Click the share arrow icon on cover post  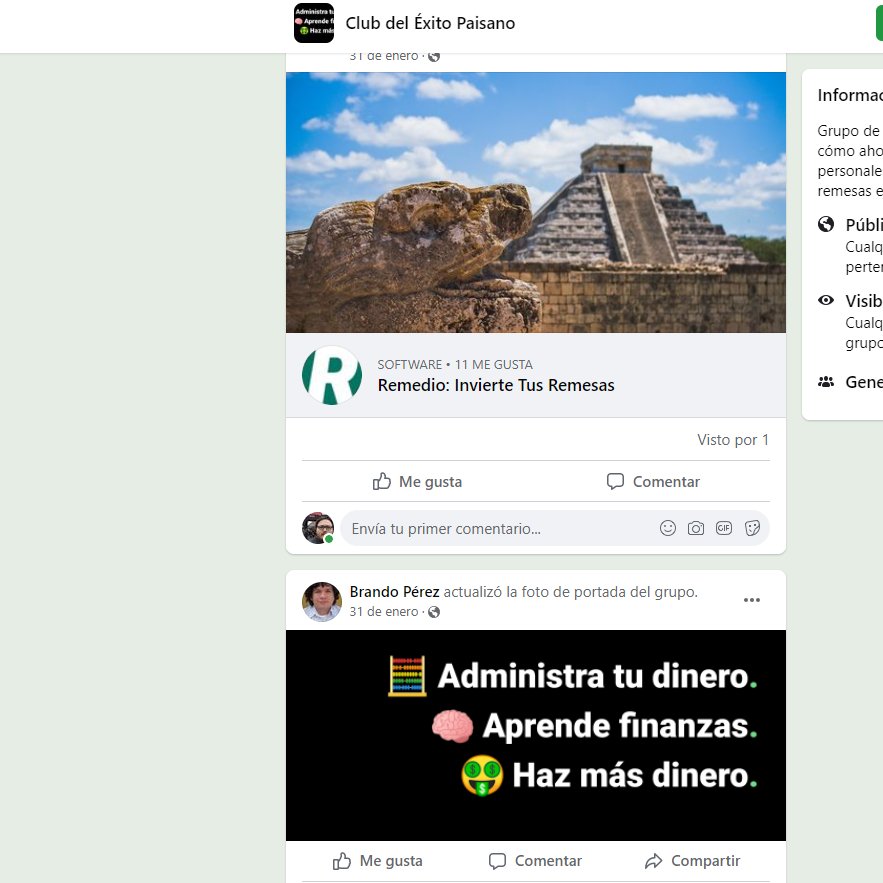[x=654, y=861]
